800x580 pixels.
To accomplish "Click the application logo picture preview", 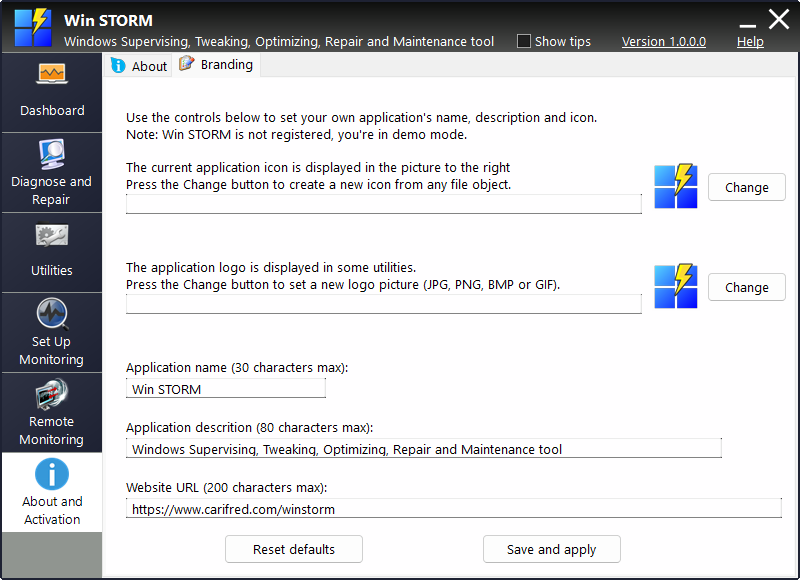I will click(675, 287).
